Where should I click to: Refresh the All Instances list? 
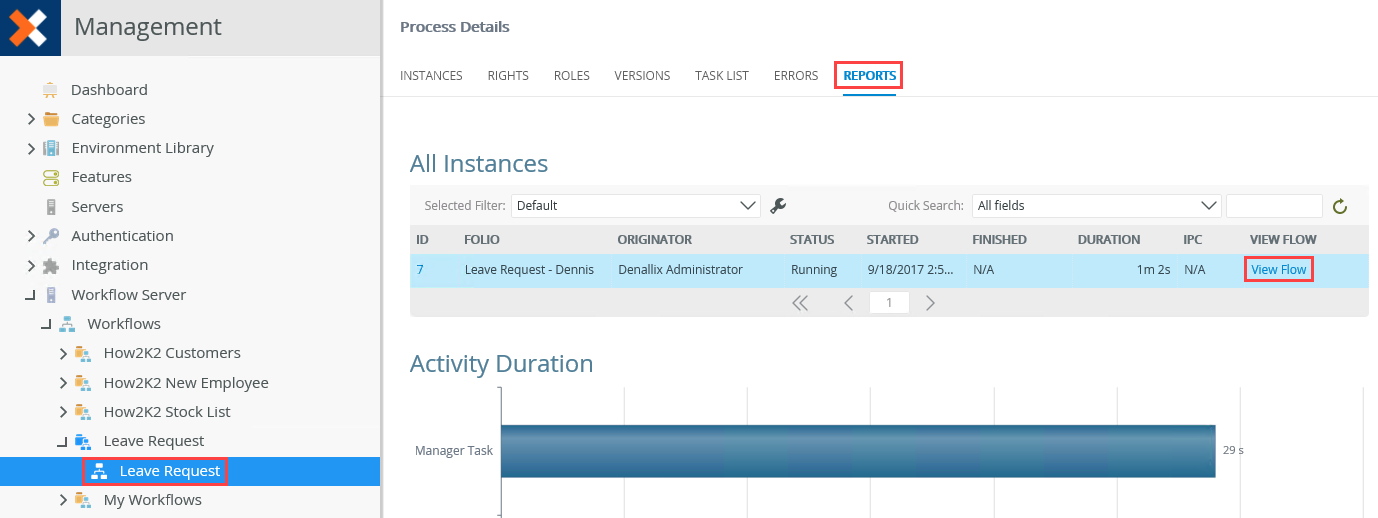click(x=1340, y=207)
